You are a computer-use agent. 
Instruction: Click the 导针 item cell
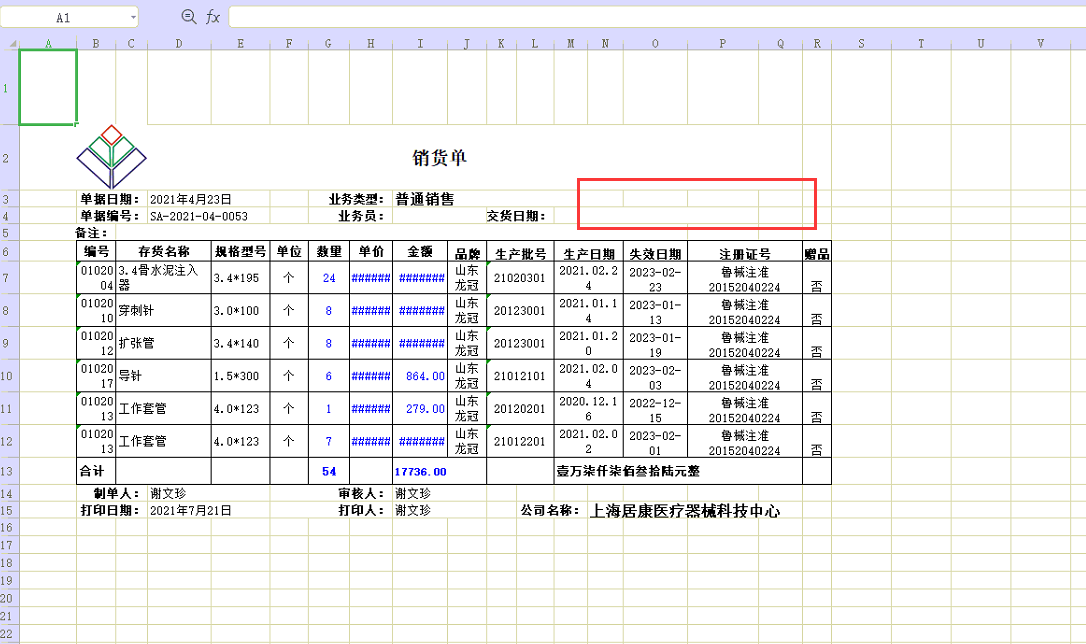(163, 376)
